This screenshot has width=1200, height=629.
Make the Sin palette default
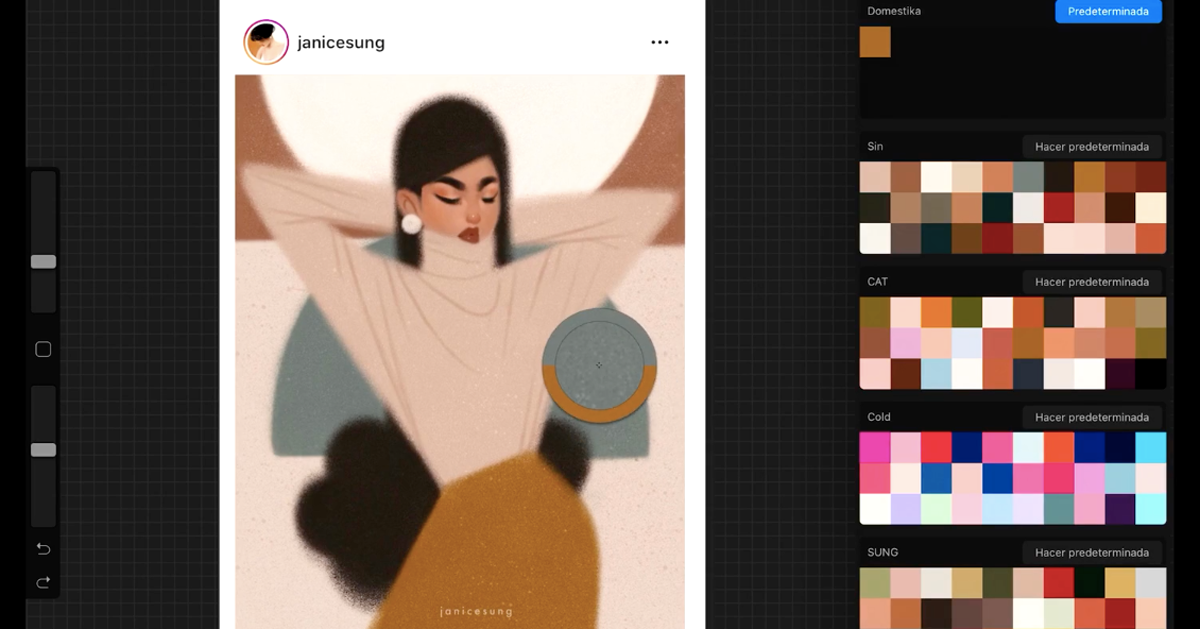tap(1092, 146)
